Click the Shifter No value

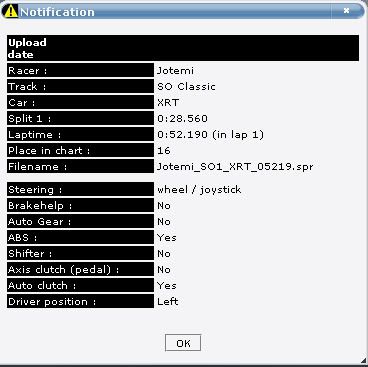pyautogui.click(x=164, y=254)
